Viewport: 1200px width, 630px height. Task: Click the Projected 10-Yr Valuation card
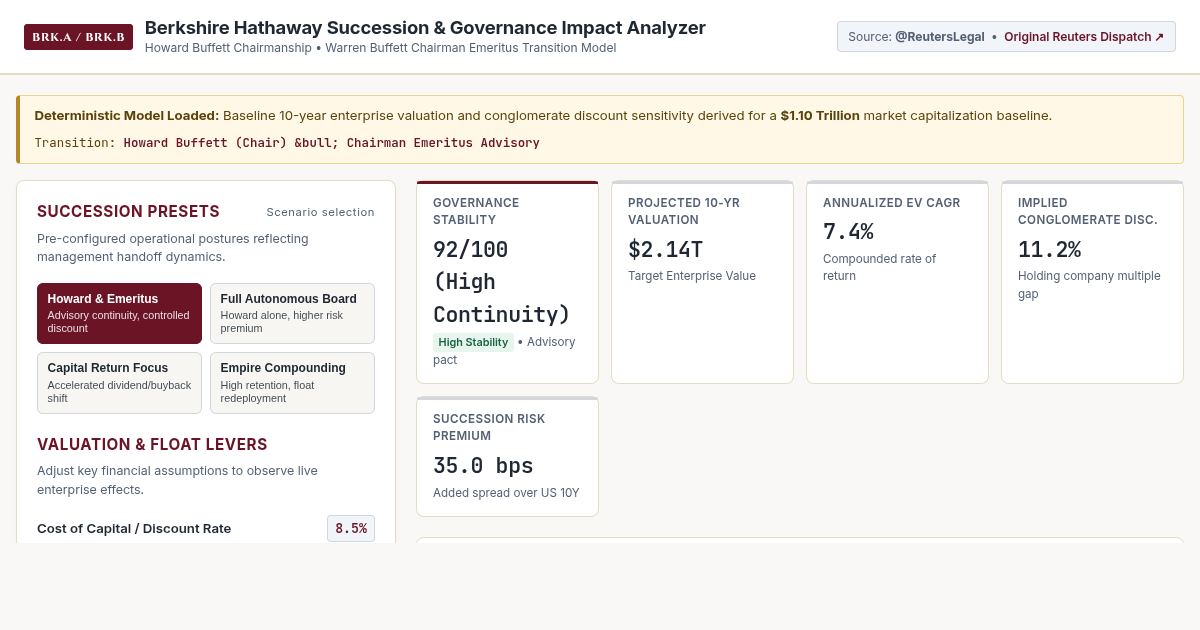point(702,282)
